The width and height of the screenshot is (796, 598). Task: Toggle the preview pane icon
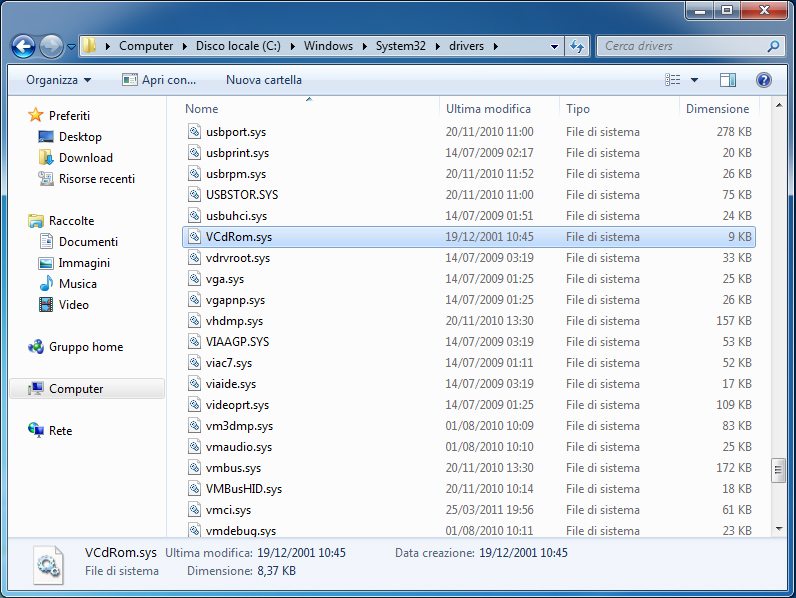click(728, 80)
